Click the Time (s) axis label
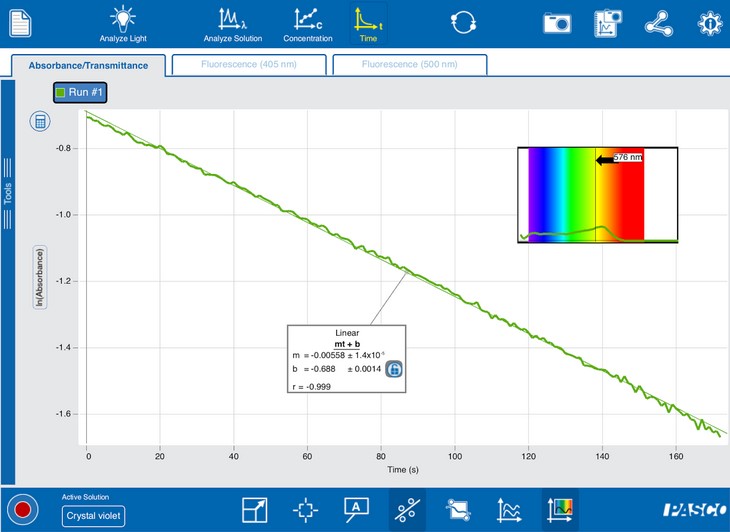Image resolution: width=730 pixels, height=532 pixels. coord(403,470)
